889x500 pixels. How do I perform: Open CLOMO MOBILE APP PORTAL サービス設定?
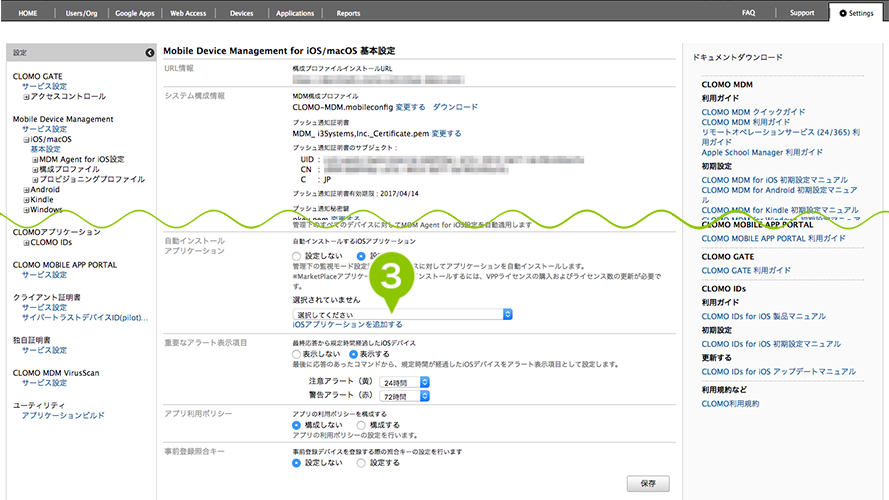point(44,275)
